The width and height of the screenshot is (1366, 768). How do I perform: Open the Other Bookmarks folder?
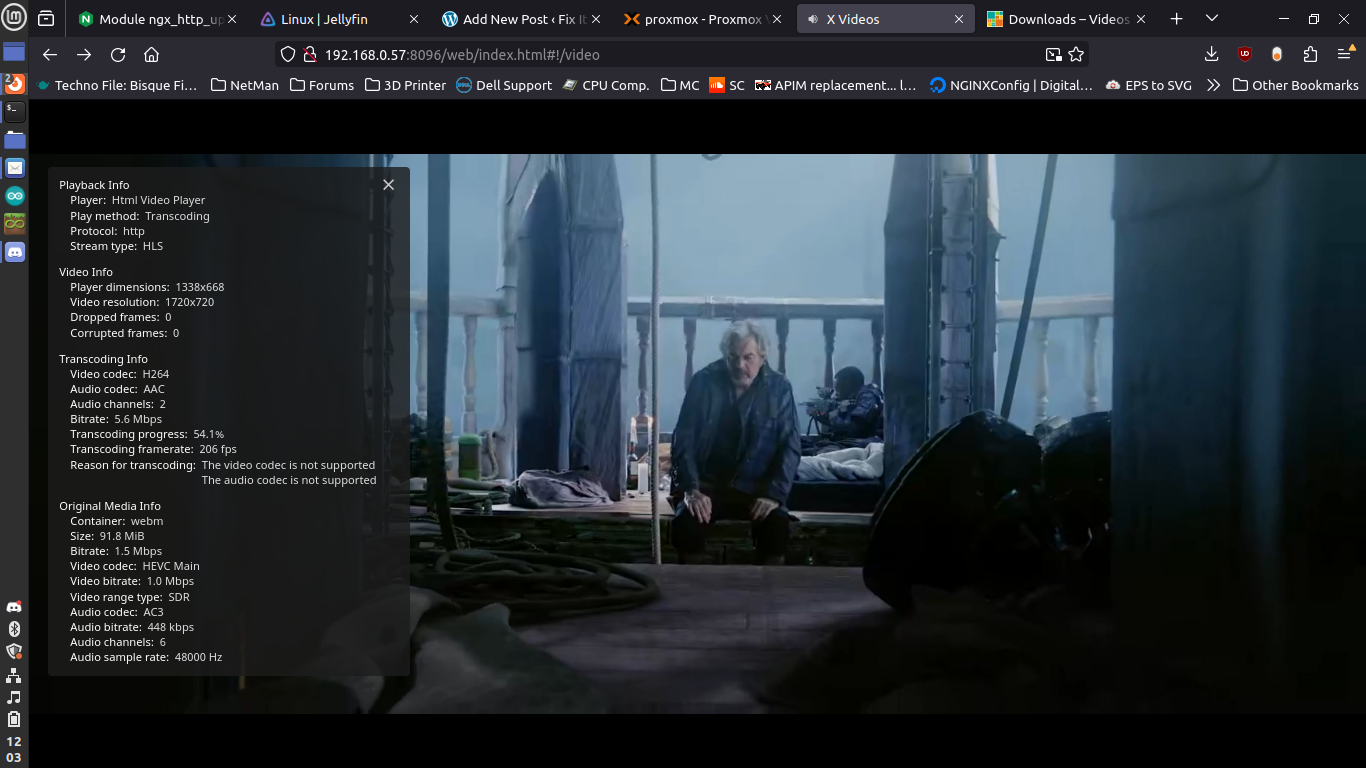[1295, 85]
